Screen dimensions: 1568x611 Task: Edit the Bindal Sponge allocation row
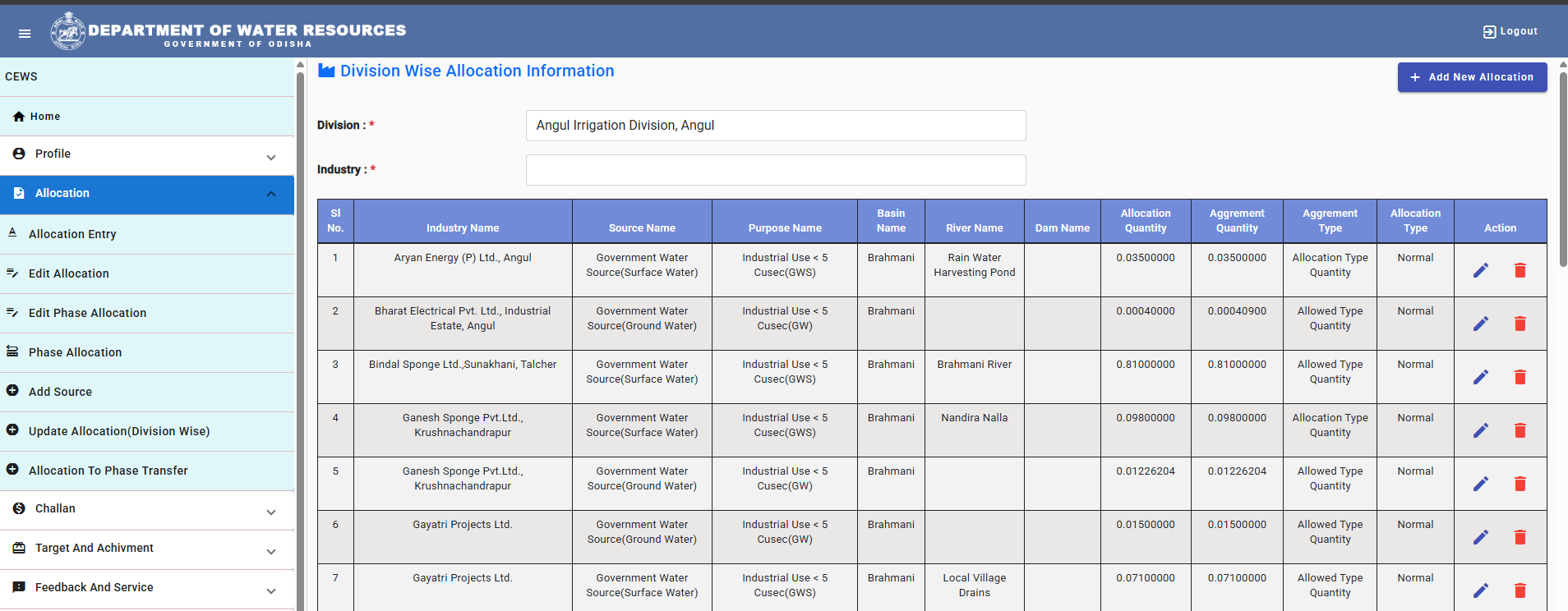pyautogui.click(x=1481, y=377)
